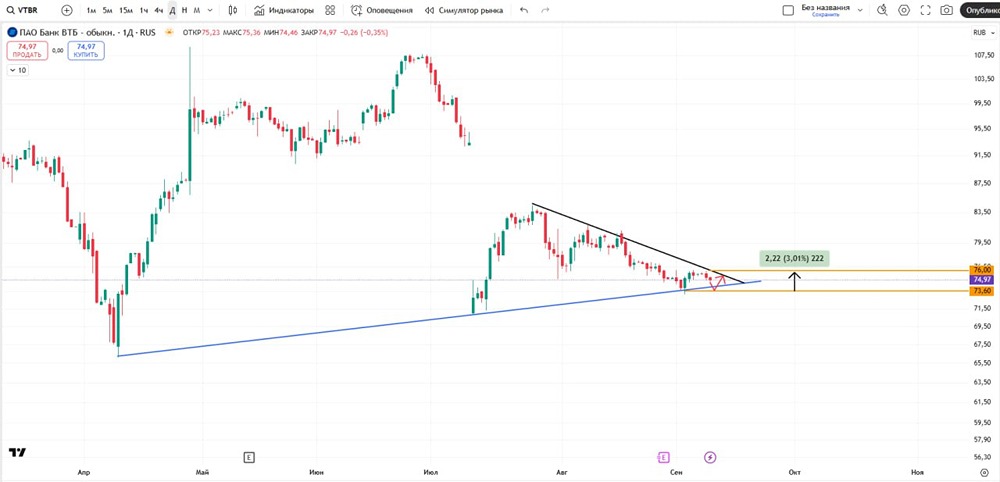Click the КУПИТЬ 74,97 buy button
Screen dimensions: 1000x482
coord(86,50)
